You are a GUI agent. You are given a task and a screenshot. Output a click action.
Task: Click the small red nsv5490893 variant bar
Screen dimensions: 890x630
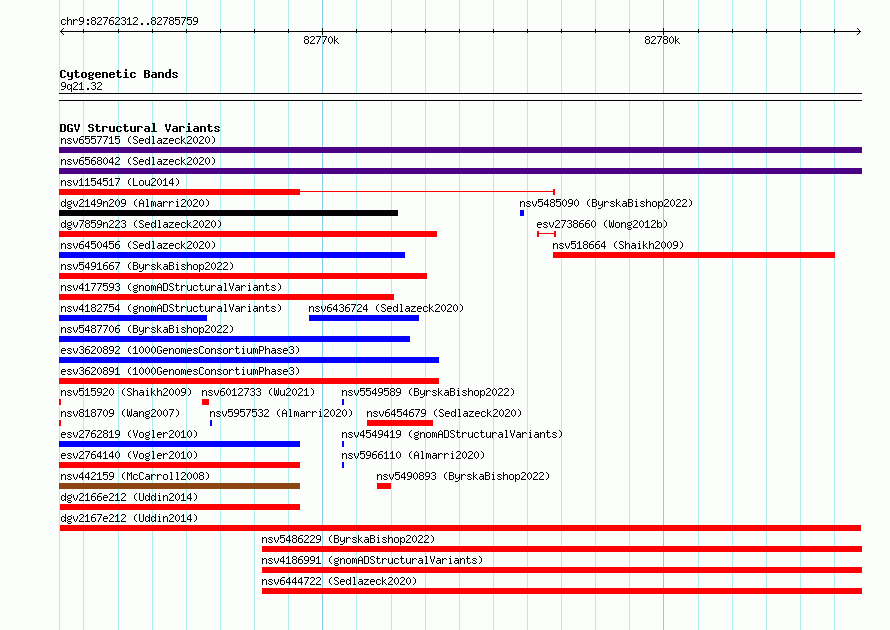tap(384, 486)
